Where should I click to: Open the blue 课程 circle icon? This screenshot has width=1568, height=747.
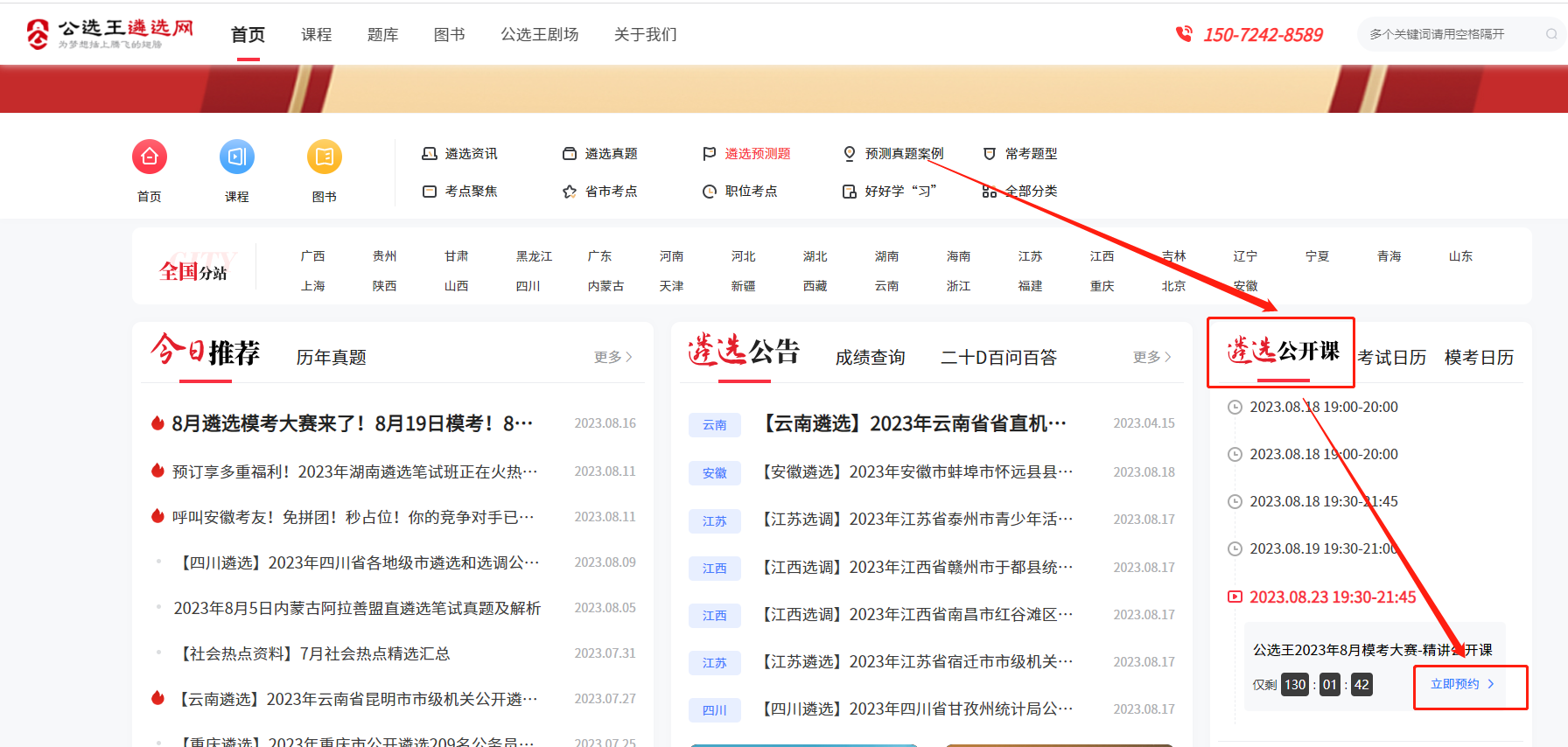237,157
